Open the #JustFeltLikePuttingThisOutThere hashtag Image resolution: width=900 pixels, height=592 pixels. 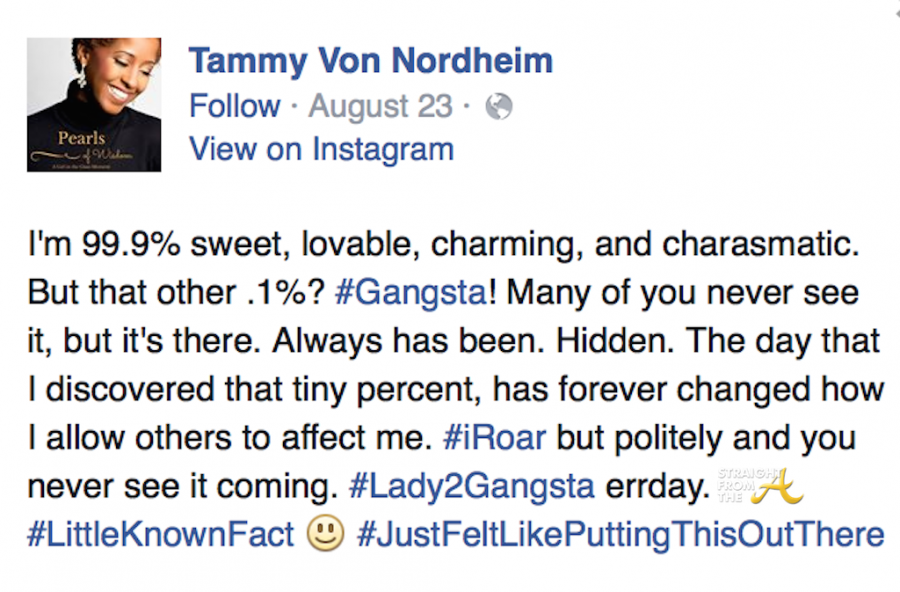tap(620, 533)
